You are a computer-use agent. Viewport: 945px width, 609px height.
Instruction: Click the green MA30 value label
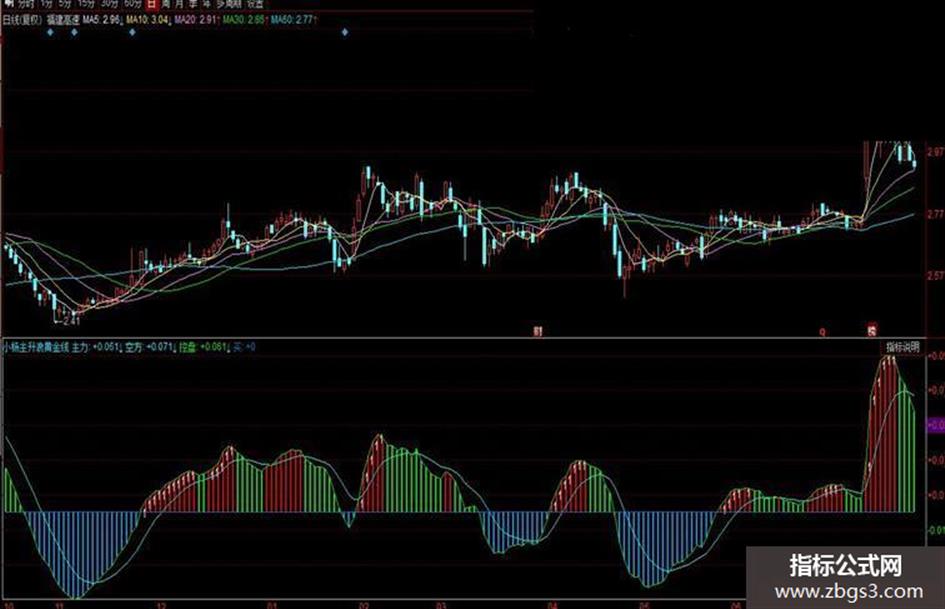pyautogui.click(x=243, y=19)
